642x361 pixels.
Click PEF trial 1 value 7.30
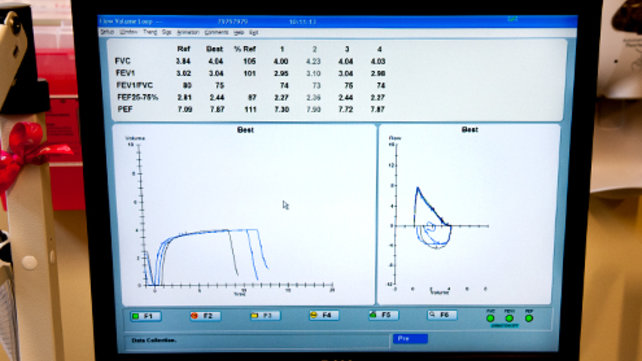[282, 109]
